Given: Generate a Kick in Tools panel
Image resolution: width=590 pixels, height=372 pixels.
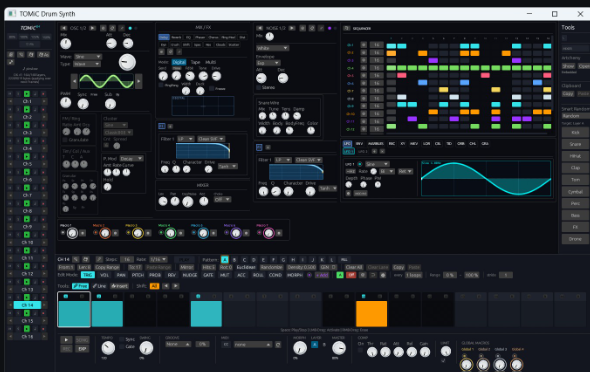Looking at the screenshot, I should tap(575, 132).
